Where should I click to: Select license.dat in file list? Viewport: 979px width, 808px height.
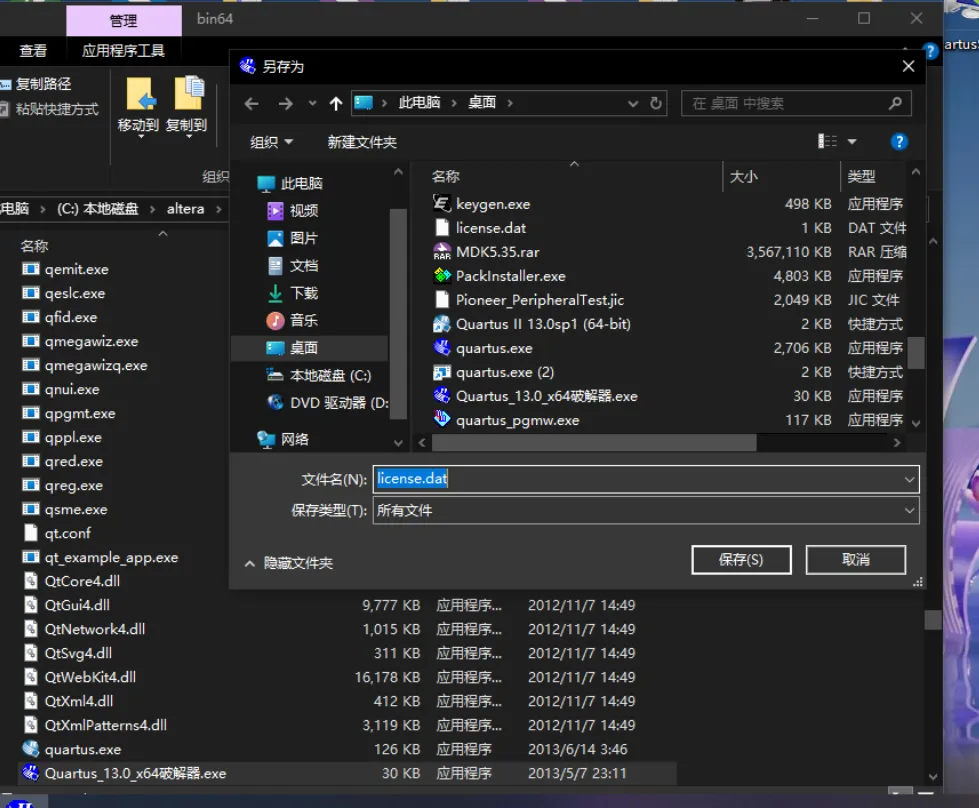[491, 229]
